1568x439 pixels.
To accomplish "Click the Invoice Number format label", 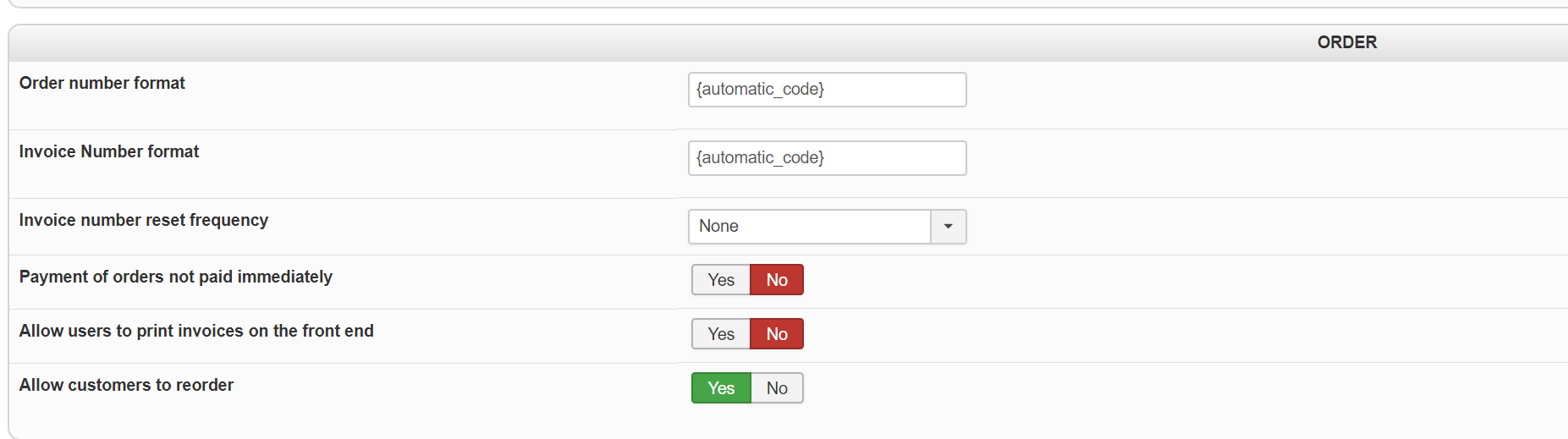I will point(109,151).
